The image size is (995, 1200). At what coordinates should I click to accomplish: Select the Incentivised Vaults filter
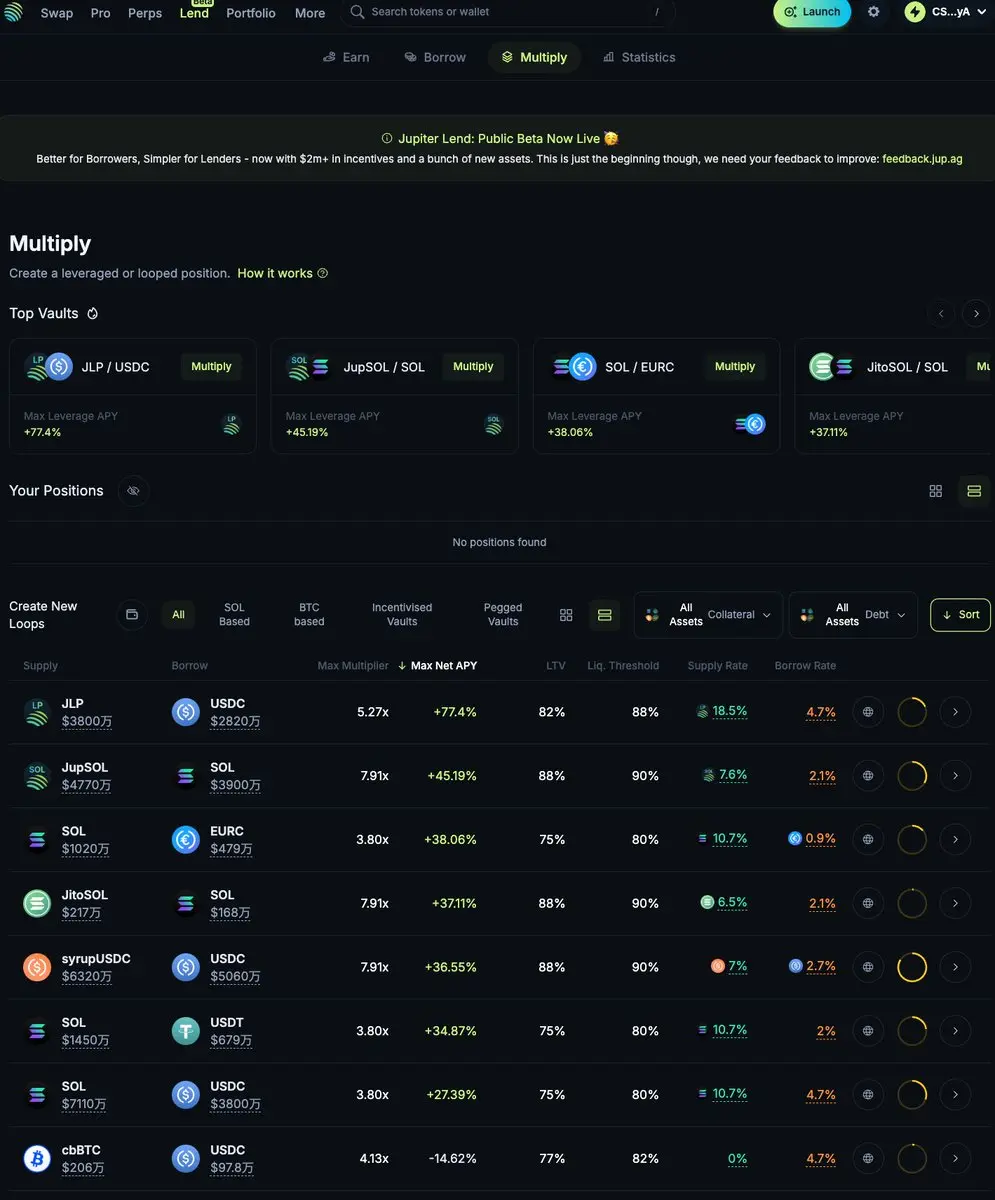(402, 614)
